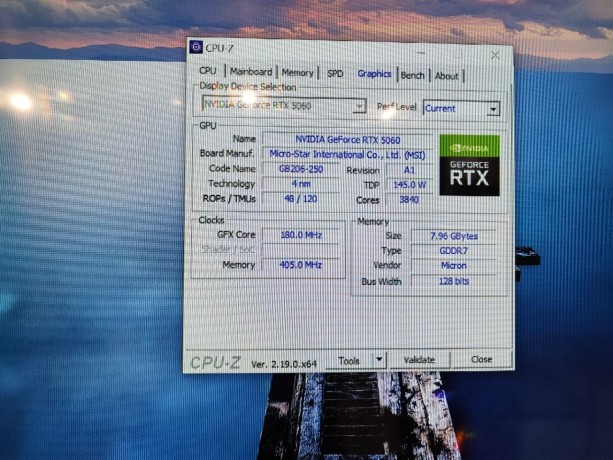The width and height of the screenshot is (613, 460).
Task: Click the Tools button
Action: coord(349,360)
